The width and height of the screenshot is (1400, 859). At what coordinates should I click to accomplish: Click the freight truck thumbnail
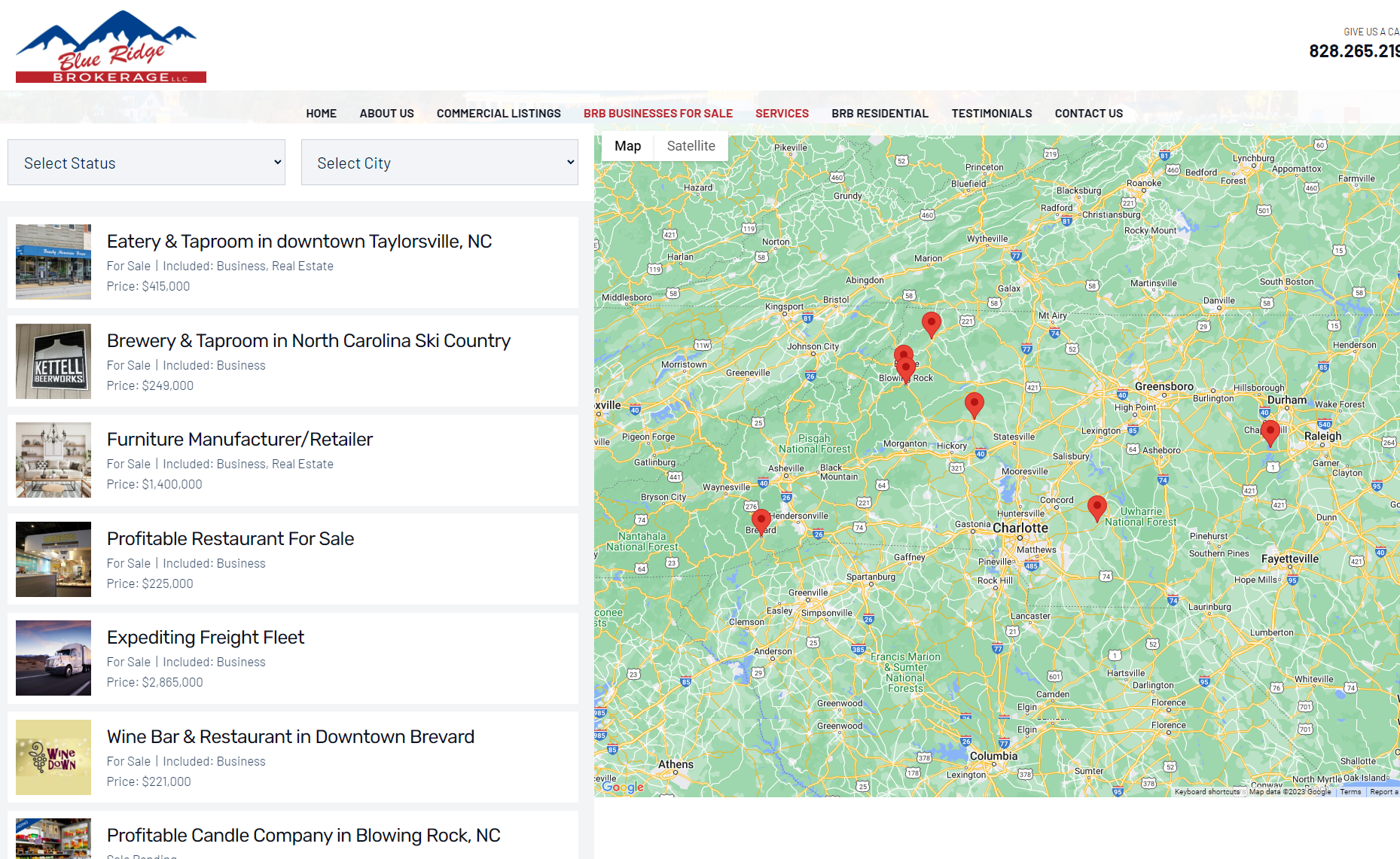(53, 658)
